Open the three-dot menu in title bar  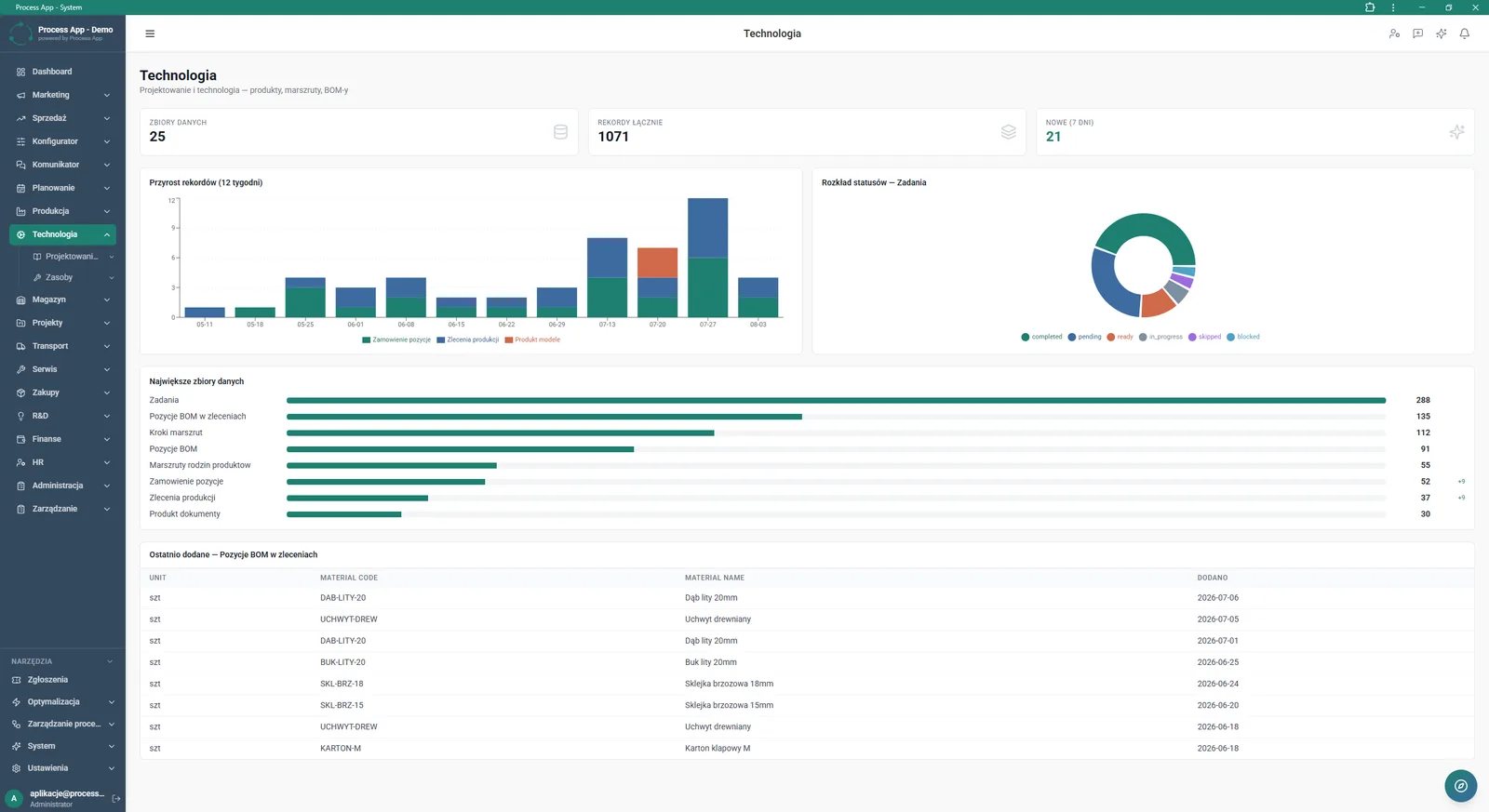click(1393, 7)
